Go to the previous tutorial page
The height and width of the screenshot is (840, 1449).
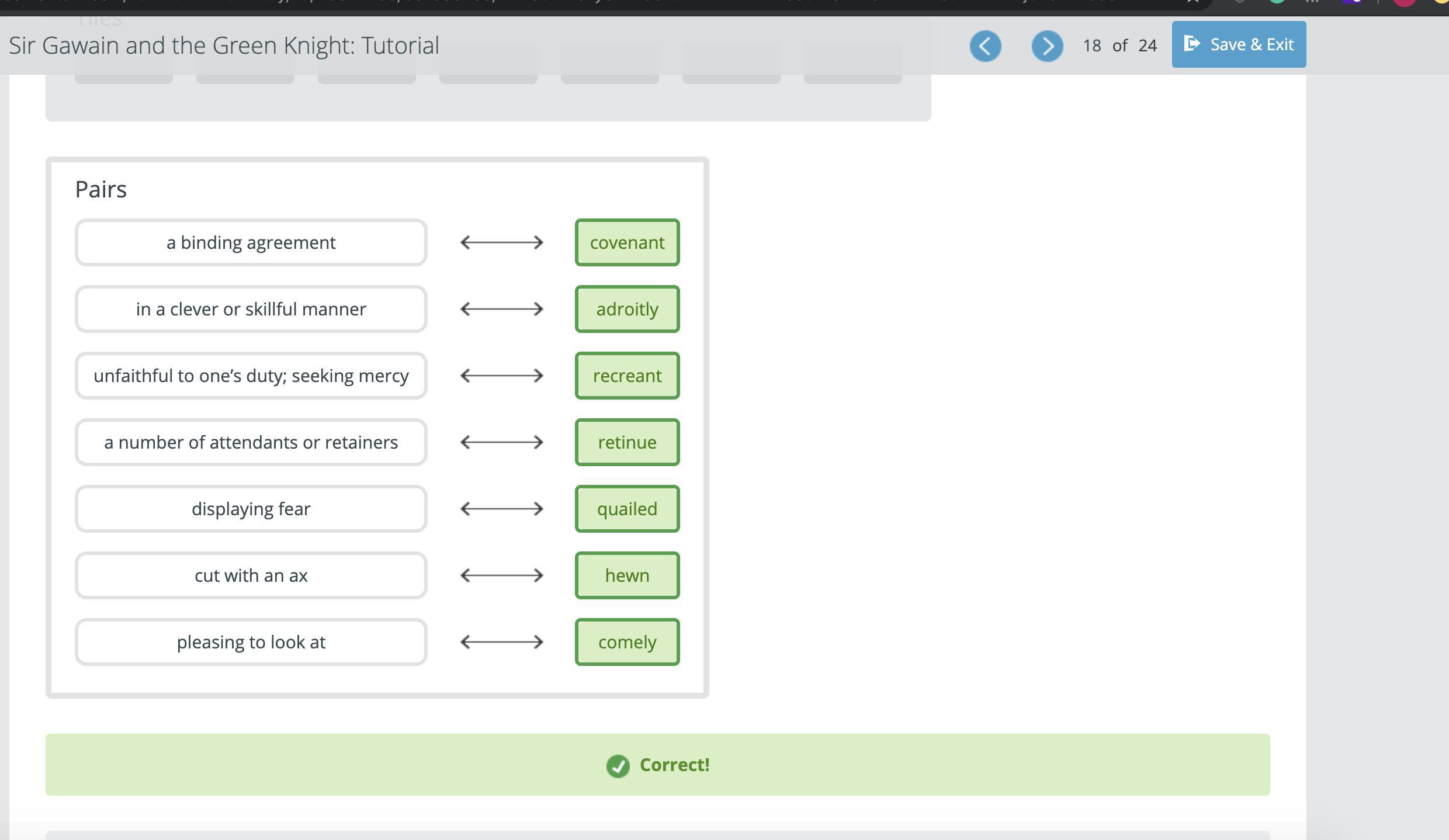pyautogui.click(x=985, y=46)
